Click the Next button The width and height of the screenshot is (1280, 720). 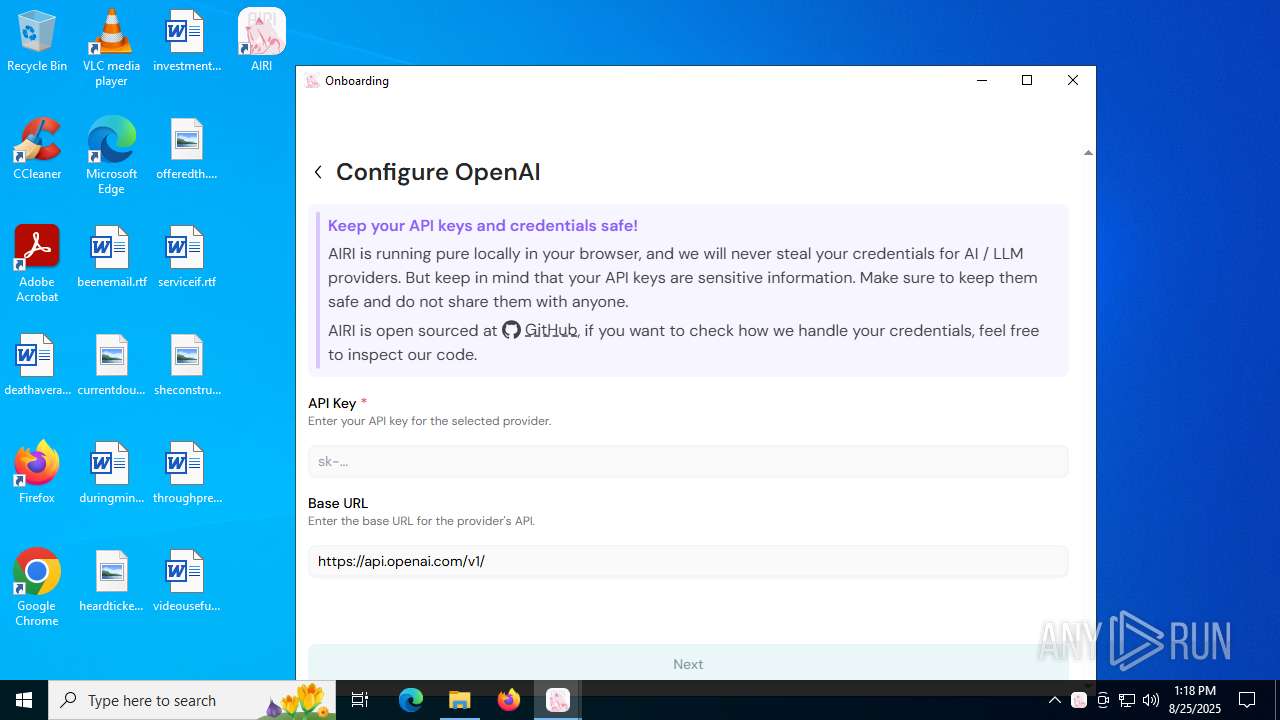(x=688, y=664)
